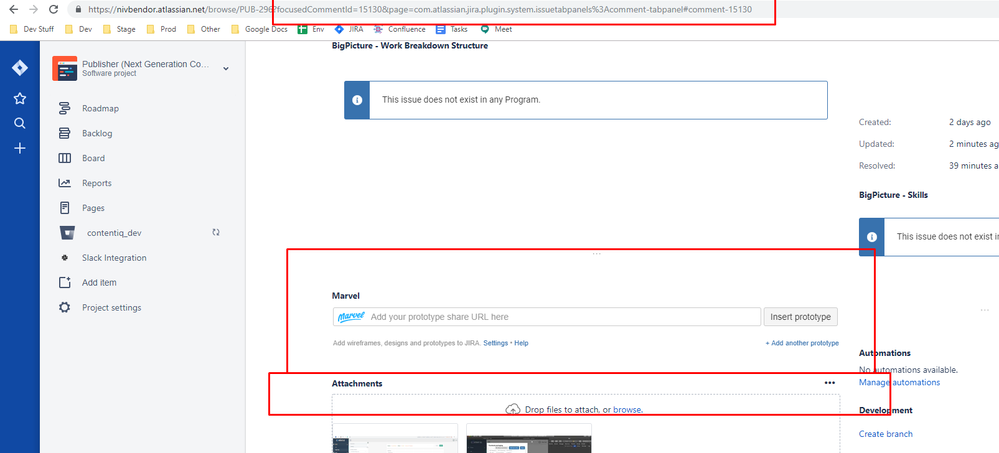Open the first attachment thumbnail
This screenshot has height=453, width=999.
(396, 438)
